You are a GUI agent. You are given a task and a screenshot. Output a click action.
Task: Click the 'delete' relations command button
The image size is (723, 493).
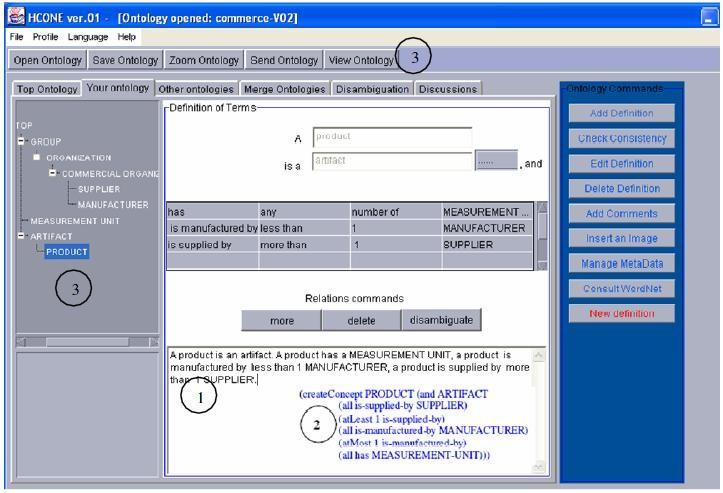click(x=361, y=321)
